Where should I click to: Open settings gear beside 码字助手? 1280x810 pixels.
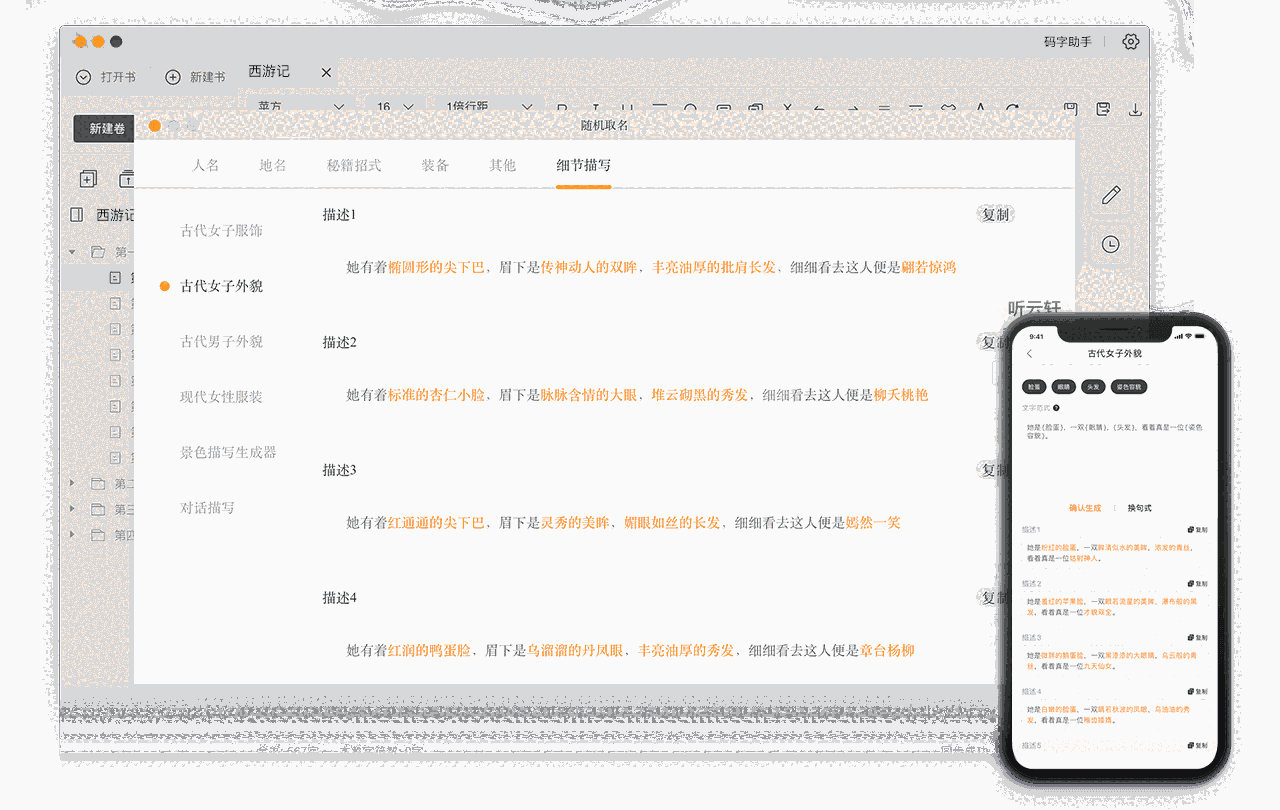[x=1131, y=41]
